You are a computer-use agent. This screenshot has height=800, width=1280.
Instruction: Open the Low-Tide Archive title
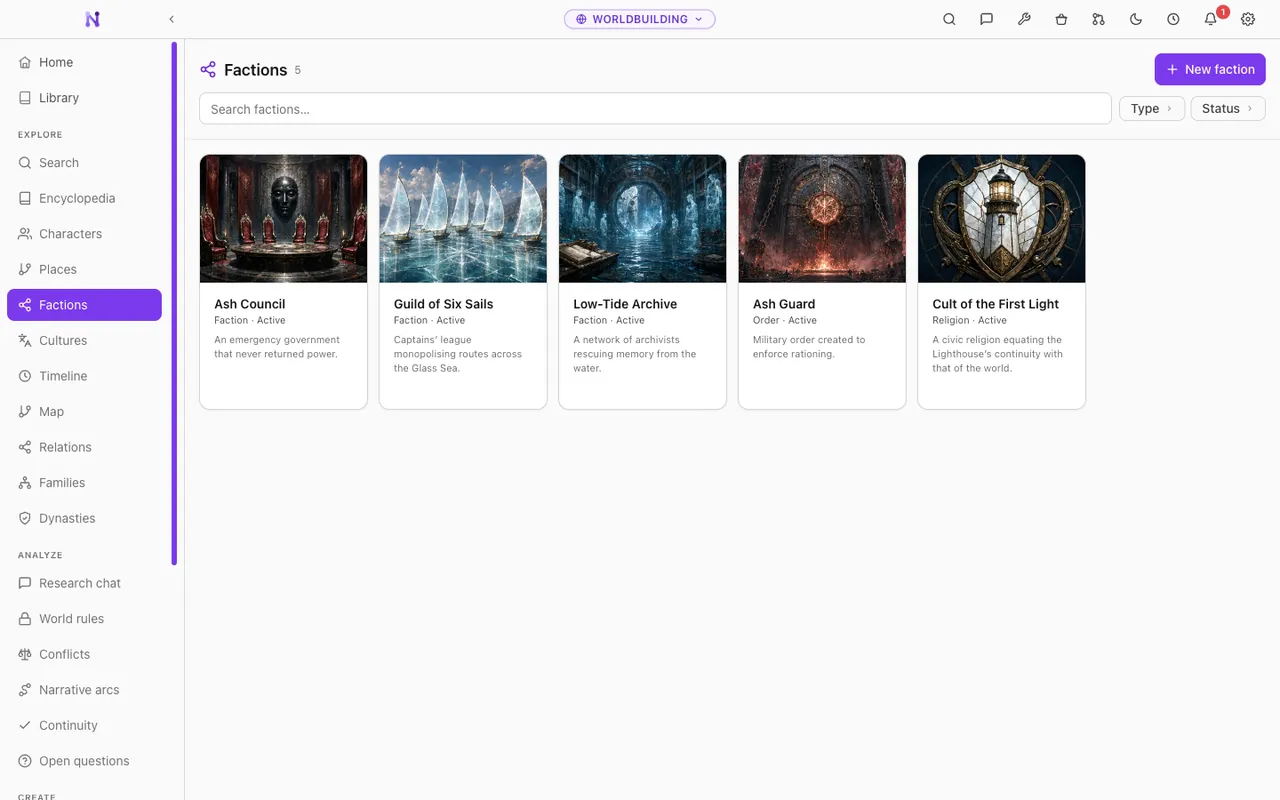click(x=625, y=304)
